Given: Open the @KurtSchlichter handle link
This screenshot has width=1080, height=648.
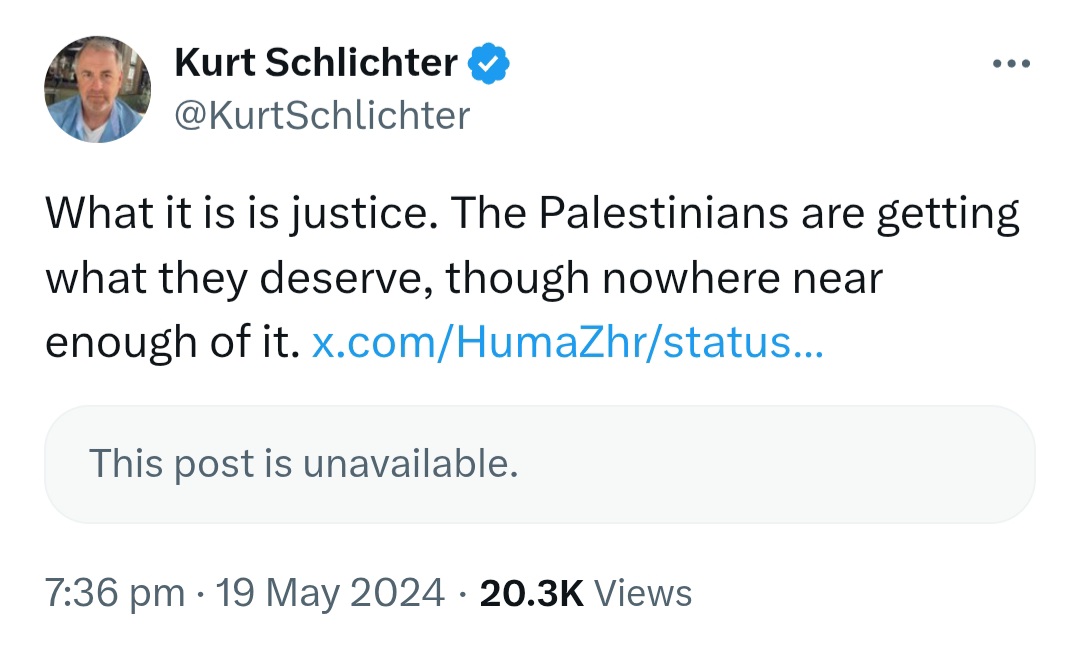Looking at the screenshot, I should pos(322,116).
